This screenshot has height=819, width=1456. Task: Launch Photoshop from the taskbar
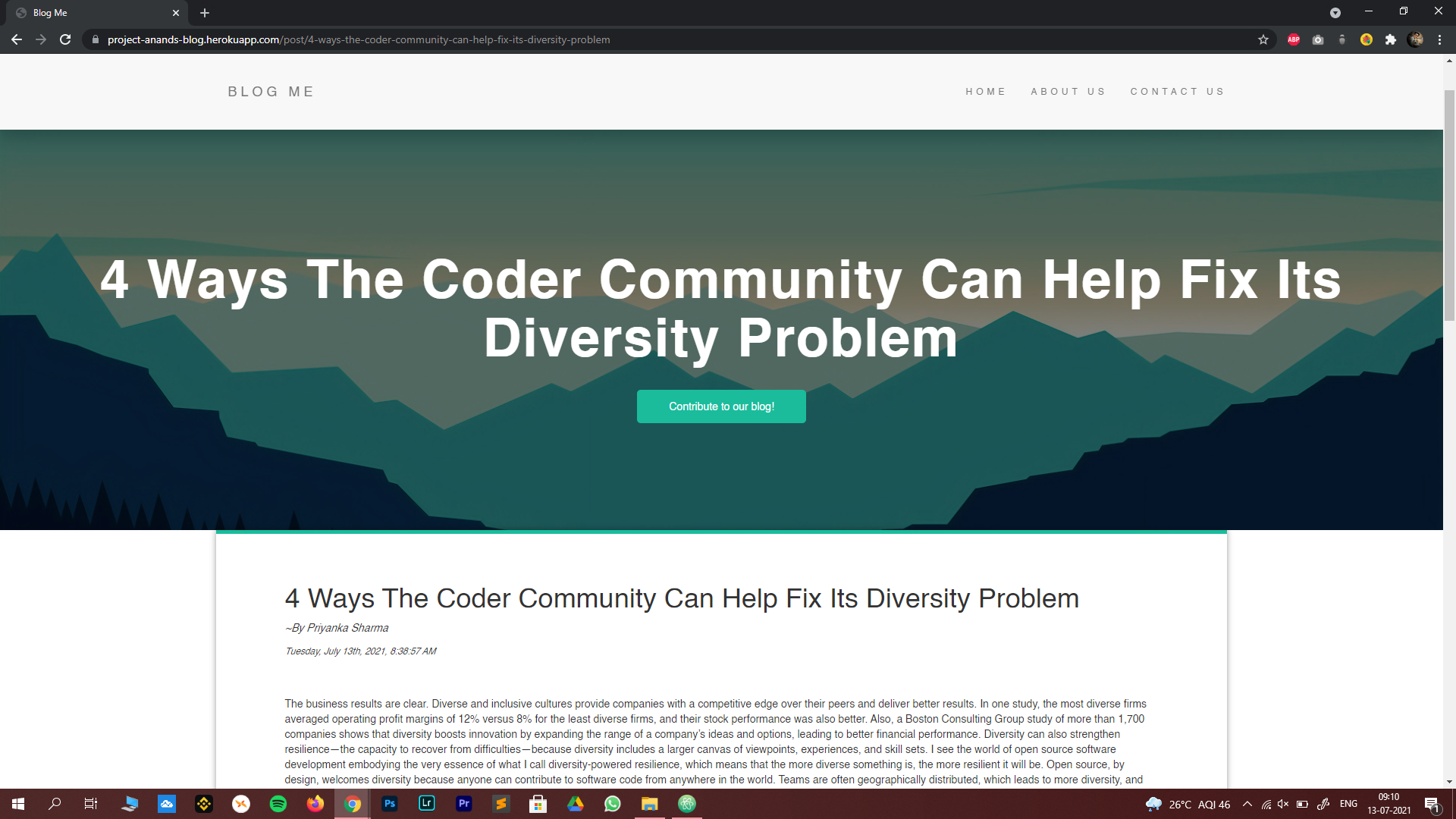[390, 804]
